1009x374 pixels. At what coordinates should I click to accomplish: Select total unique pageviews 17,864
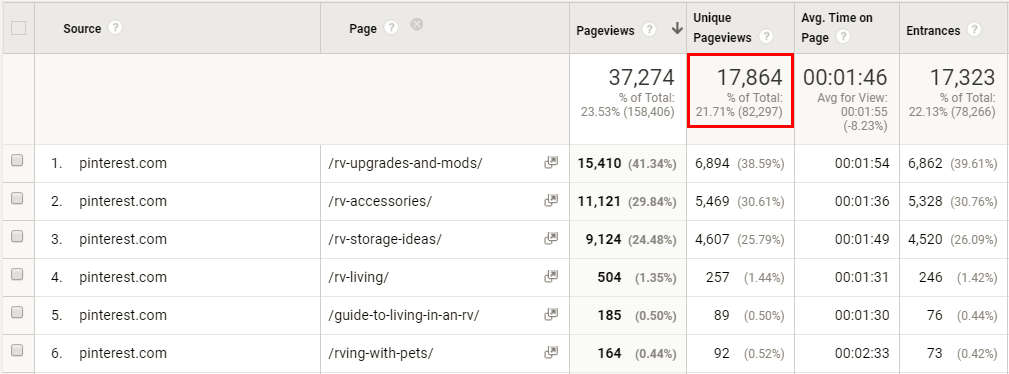[750, 78]
